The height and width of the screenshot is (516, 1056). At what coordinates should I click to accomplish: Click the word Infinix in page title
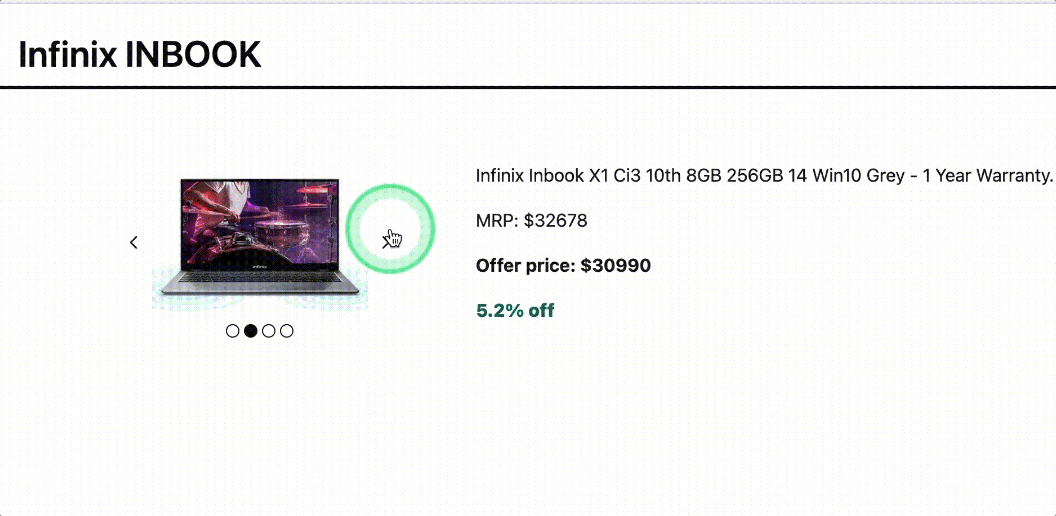pos(67,55)
